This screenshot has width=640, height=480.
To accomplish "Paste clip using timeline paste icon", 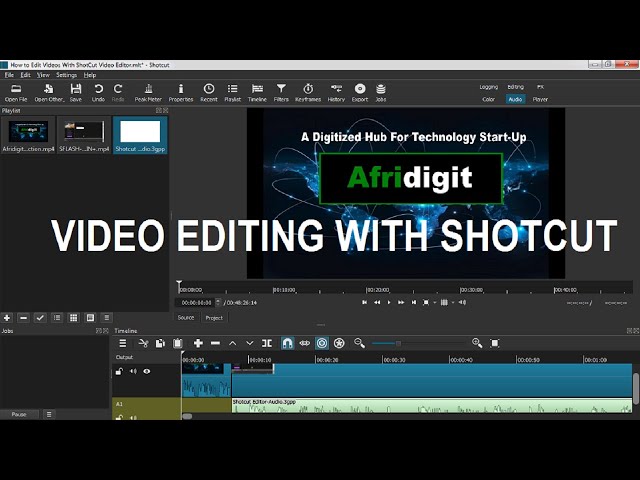I will [x=178, y=343].
